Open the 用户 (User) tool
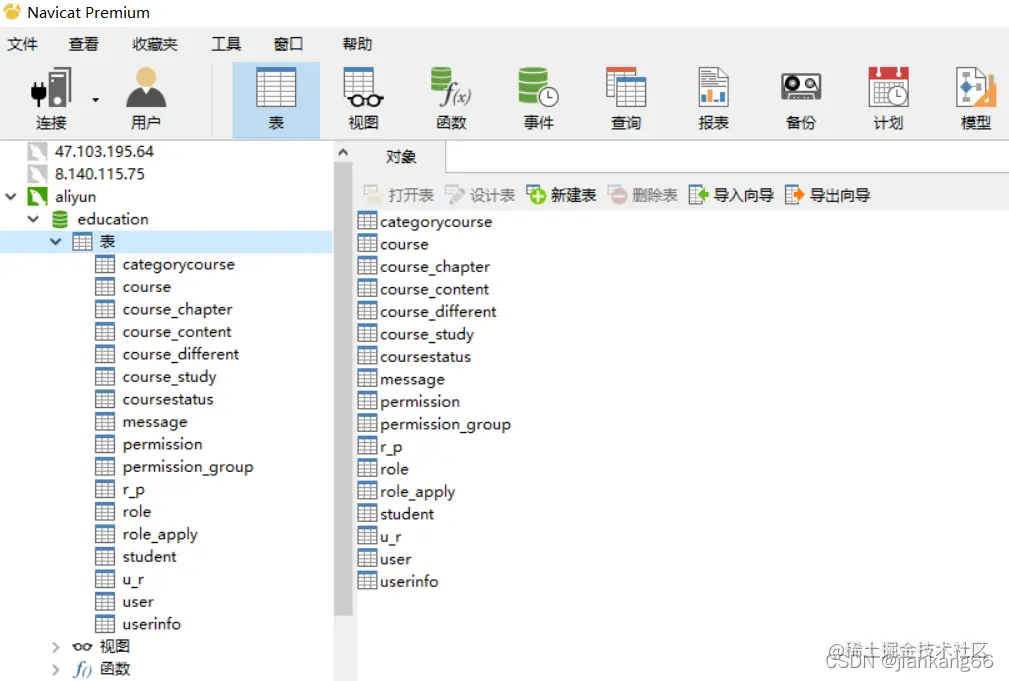The image size is (1009, 681). (146, 99)
